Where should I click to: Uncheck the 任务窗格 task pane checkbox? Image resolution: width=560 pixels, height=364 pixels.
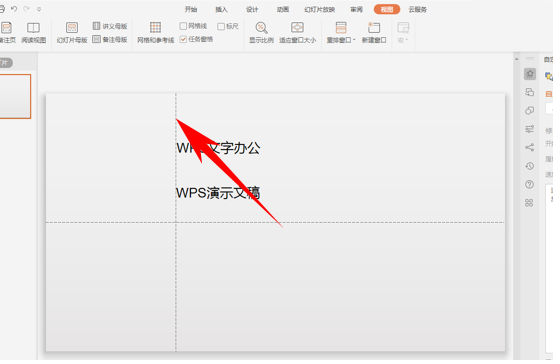click(x=183, y=39)
